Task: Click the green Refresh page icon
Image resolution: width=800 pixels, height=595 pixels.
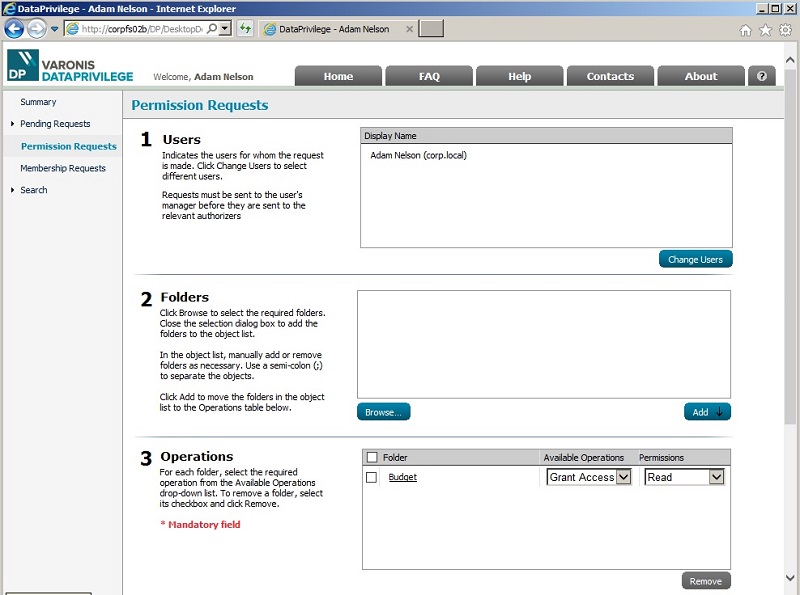Action: click(245, 29)
